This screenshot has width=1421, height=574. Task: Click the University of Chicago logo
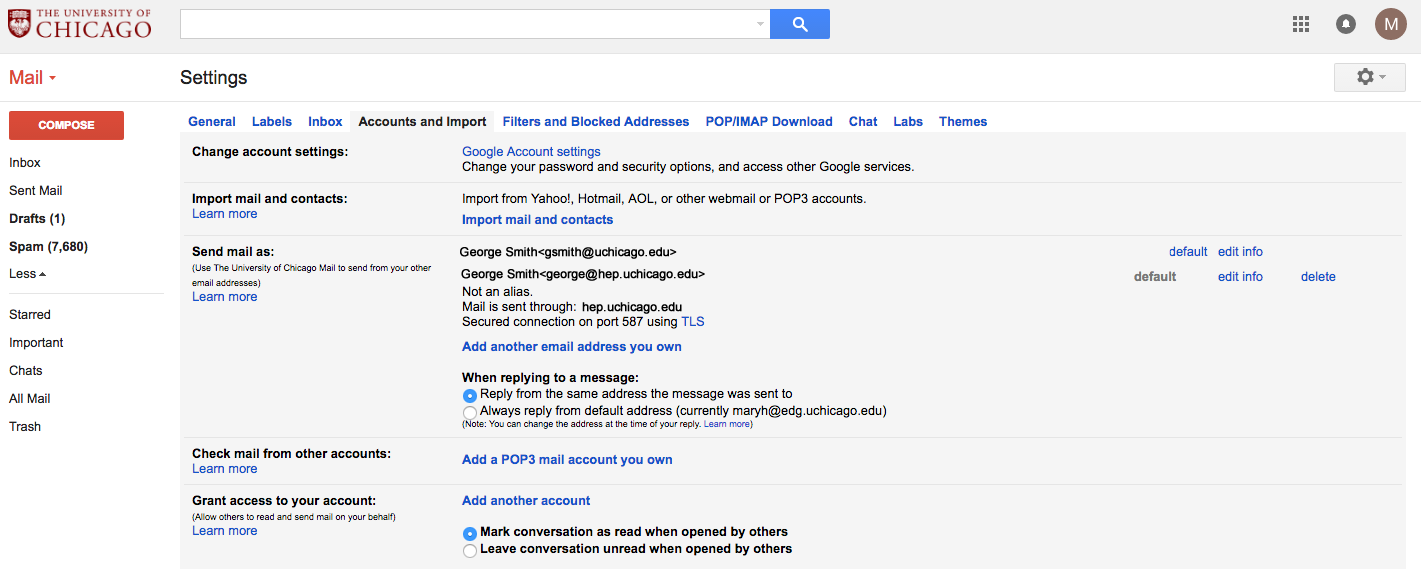coord(80,24)
